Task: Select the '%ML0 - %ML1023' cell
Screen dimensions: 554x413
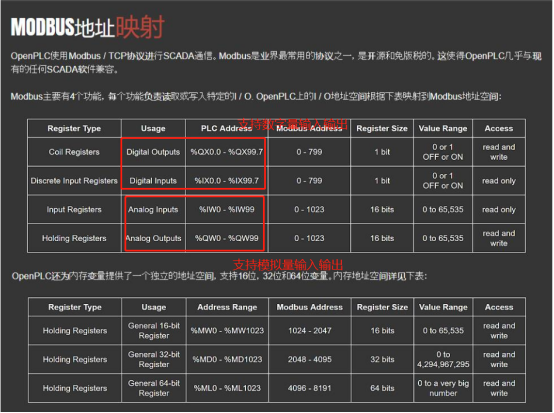Action: [227, 388]
